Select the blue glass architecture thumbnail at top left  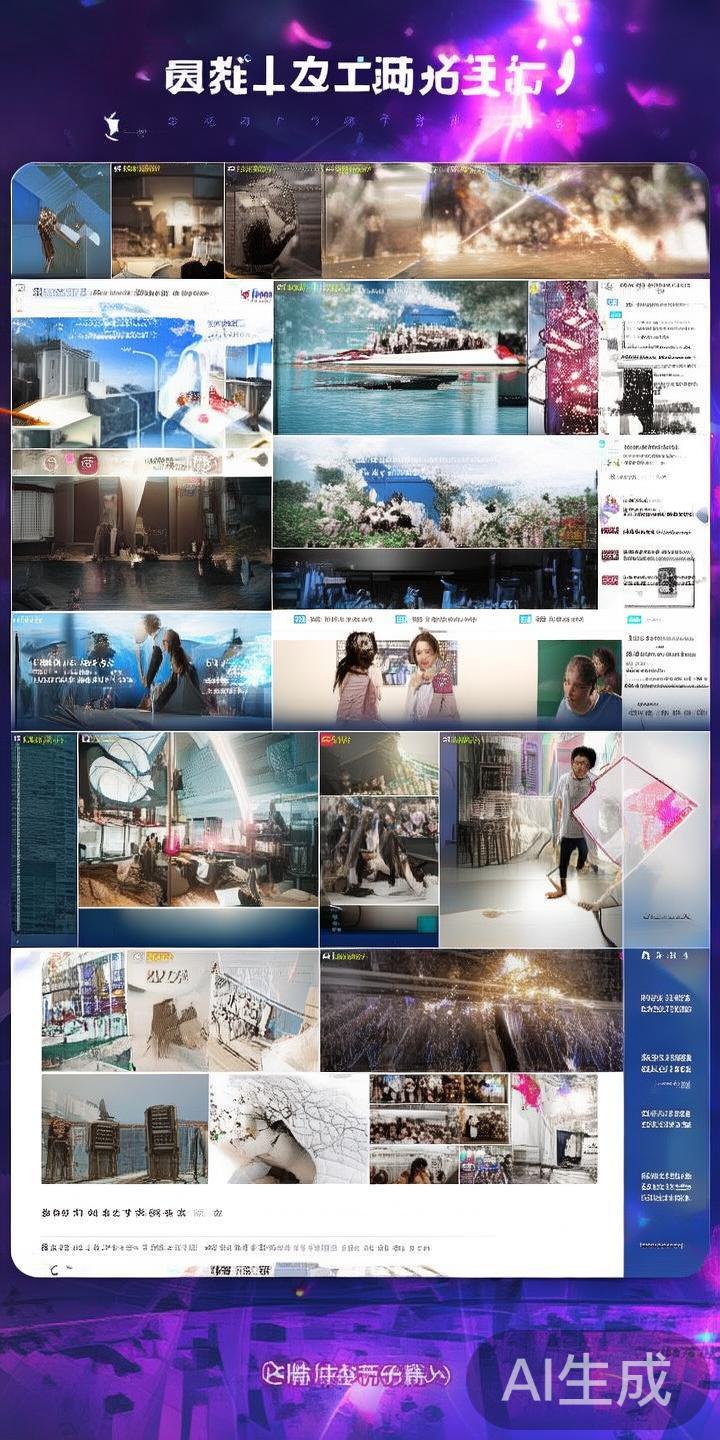point(61,220)
